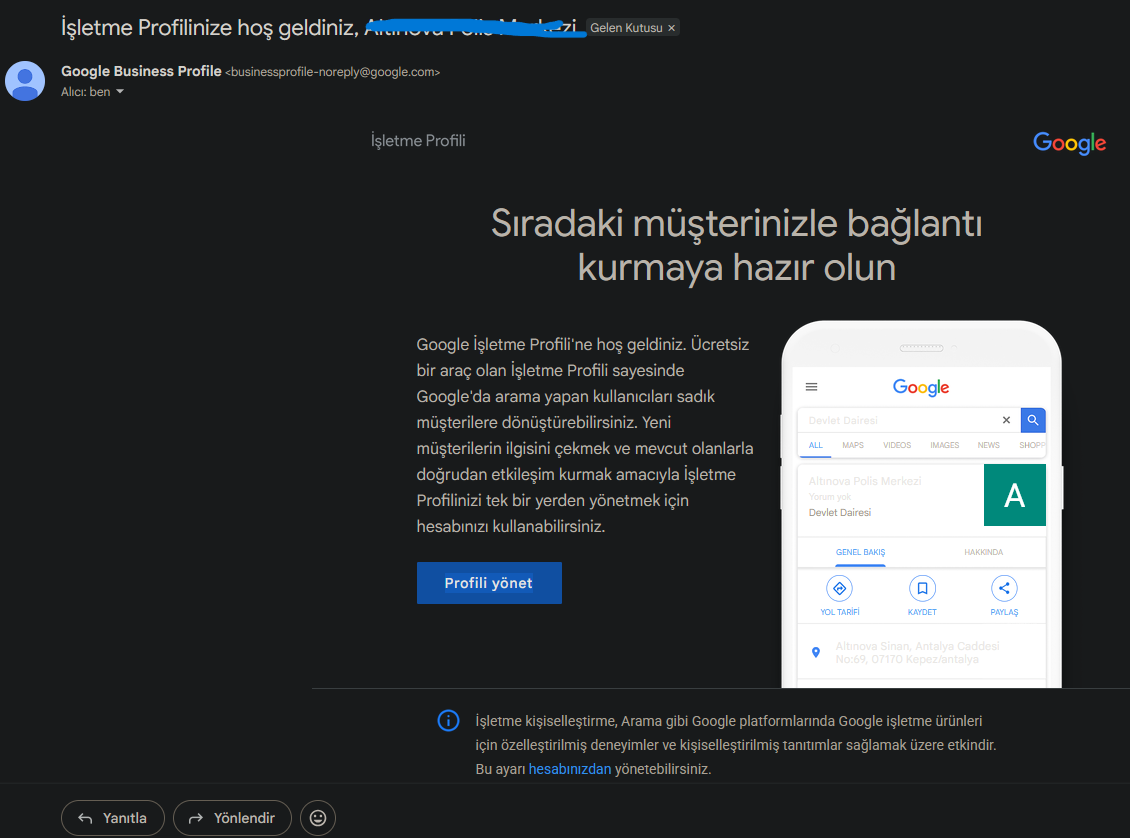Click the Yönlendir forward button
Image resolution: width=1130 pixels, height=838 pixels.
[x=232, y=818]
